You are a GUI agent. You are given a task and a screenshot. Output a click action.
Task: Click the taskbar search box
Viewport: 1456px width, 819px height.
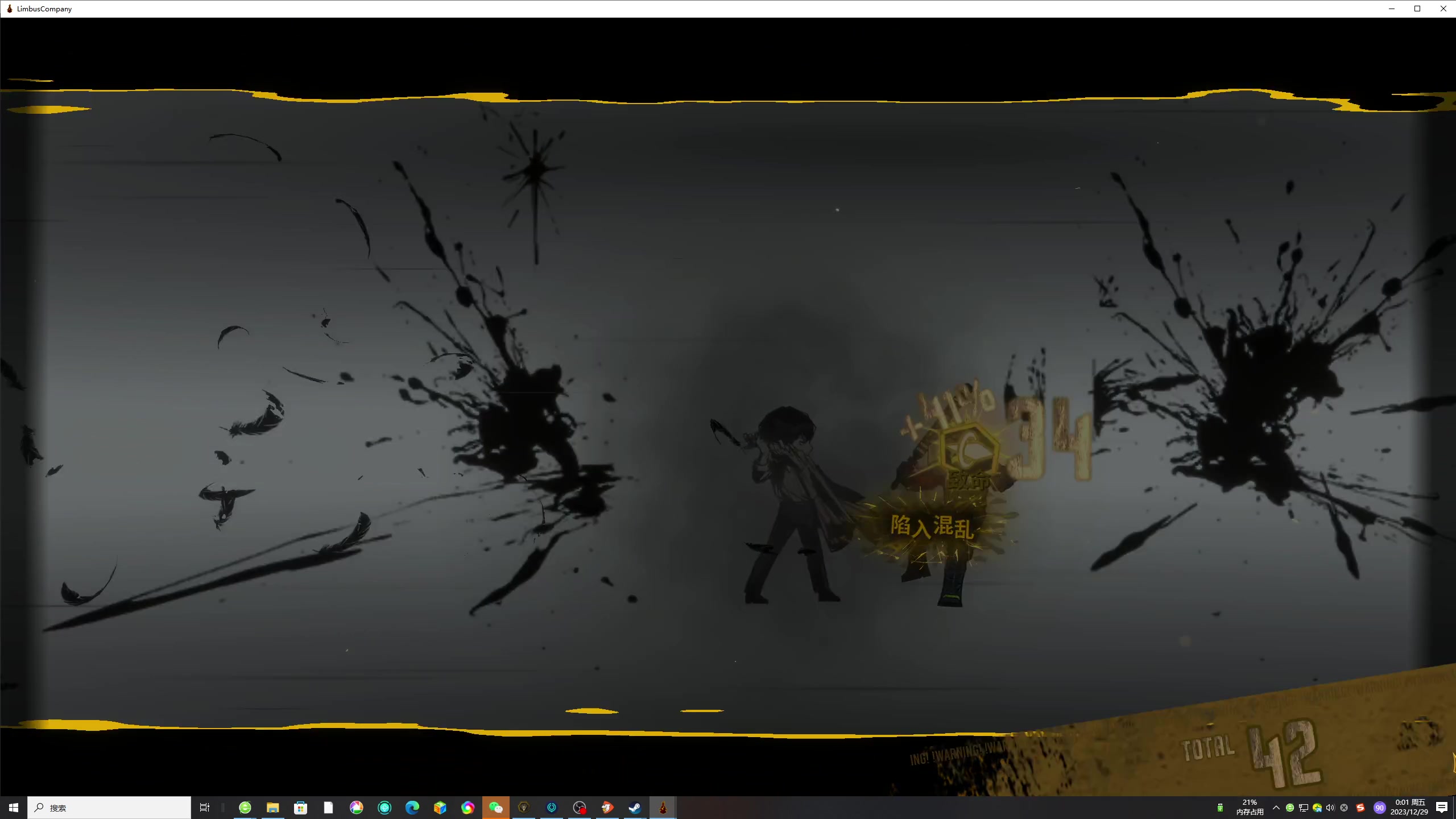click(x=109, y=808)
